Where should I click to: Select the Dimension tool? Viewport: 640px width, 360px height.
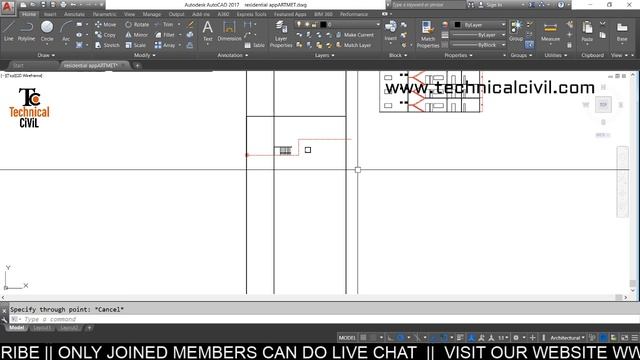click(229, 31)
